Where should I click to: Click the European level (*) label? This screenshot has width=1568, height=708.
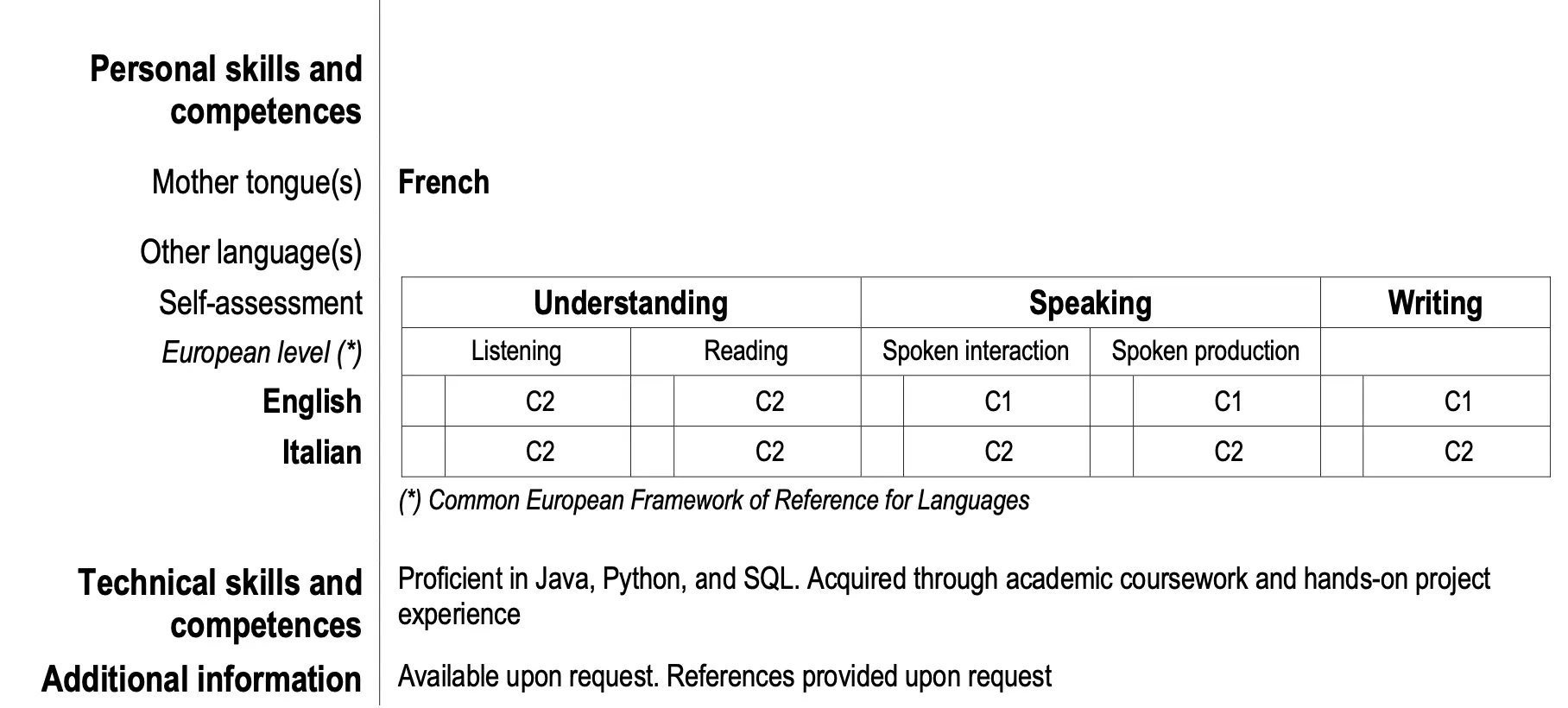262,352
